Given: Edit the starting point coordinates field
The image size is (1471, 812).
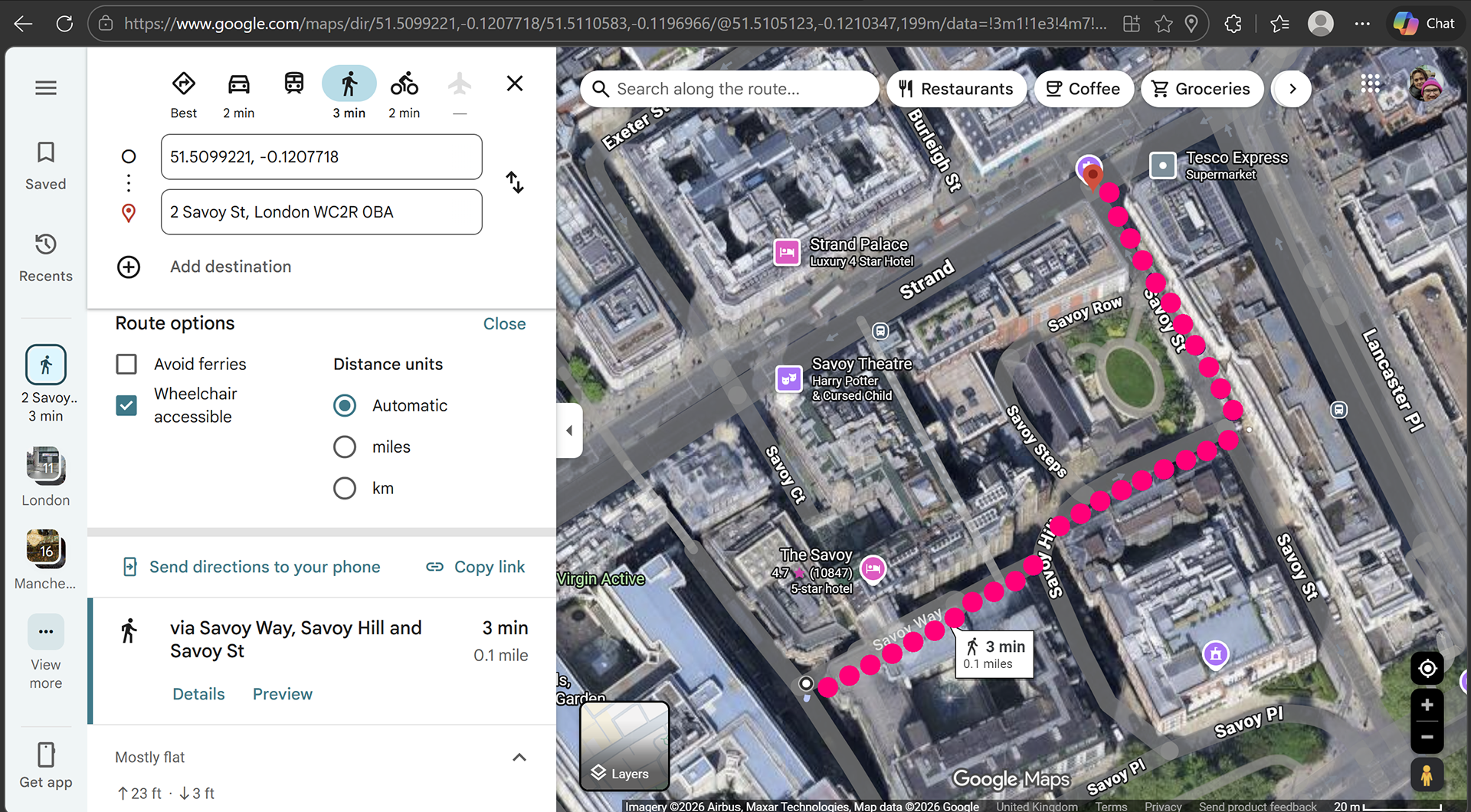Looking at the screenshot, I should pos(322,157).
